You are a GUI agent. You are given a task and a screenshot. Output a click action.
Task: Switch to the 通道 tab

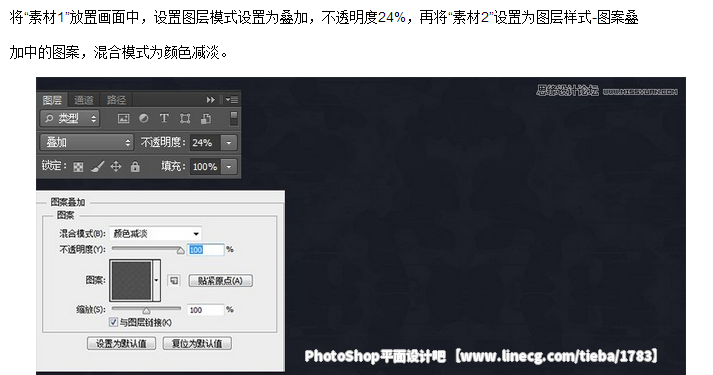(84, 100)
